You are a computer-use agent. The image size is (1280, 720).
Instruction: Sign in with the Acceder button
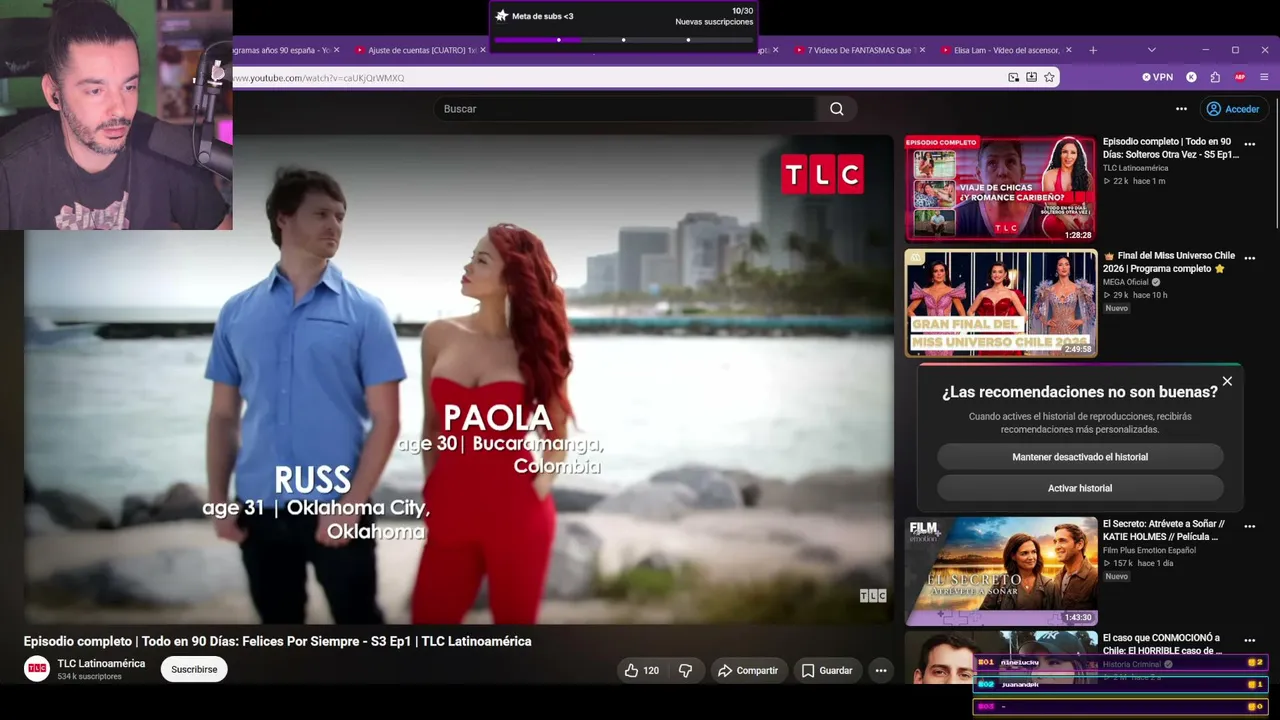click(1233, 109)
